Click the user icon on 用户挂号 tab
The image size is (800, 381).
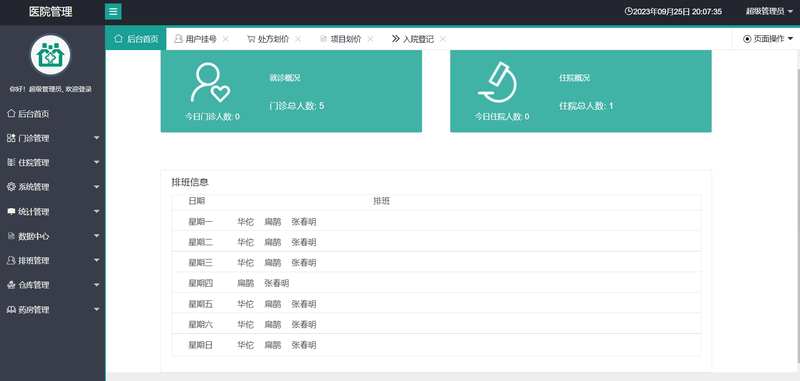178,39
